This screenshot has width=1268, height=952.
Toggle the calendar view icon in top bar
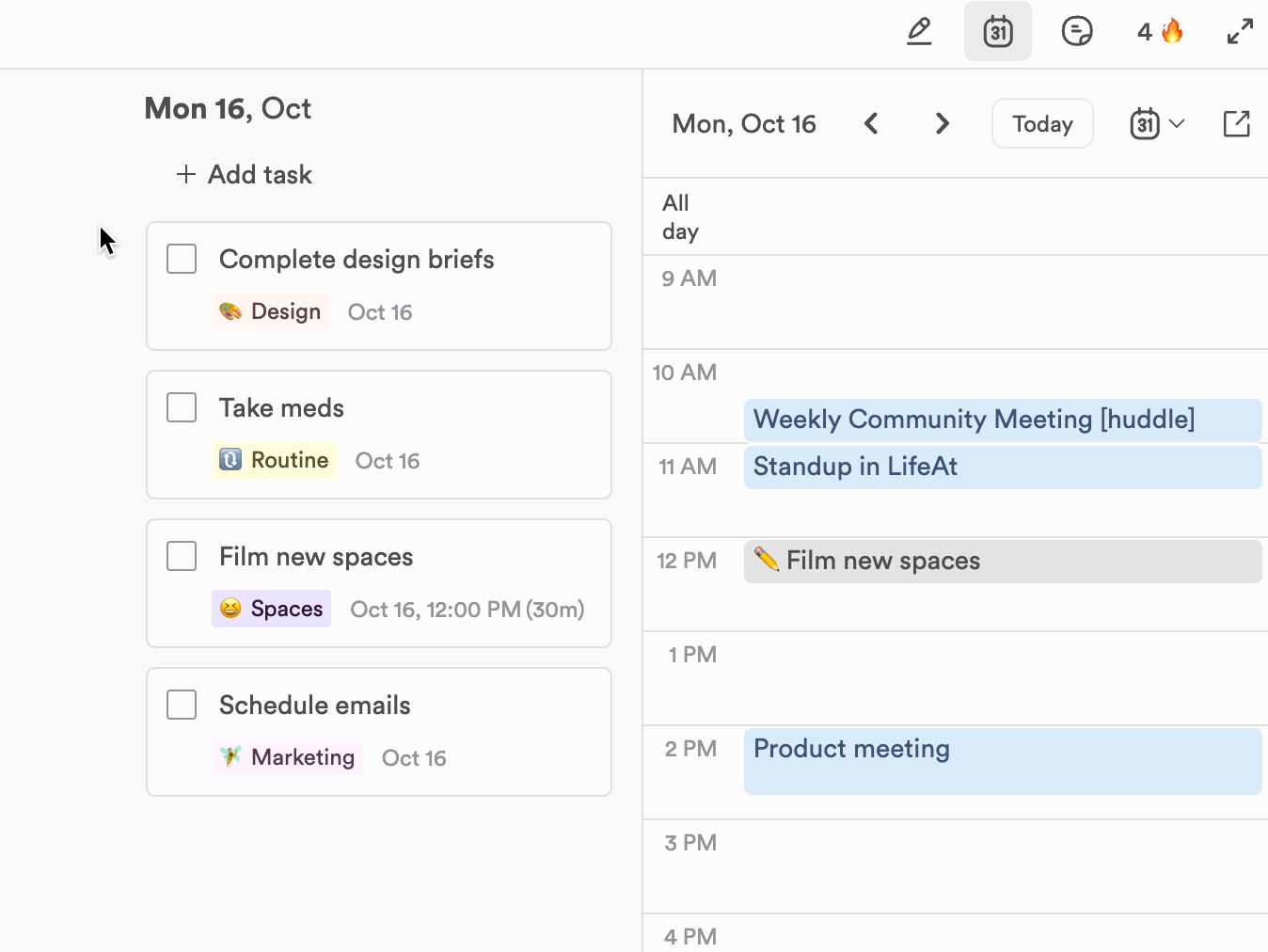point(997,32)
